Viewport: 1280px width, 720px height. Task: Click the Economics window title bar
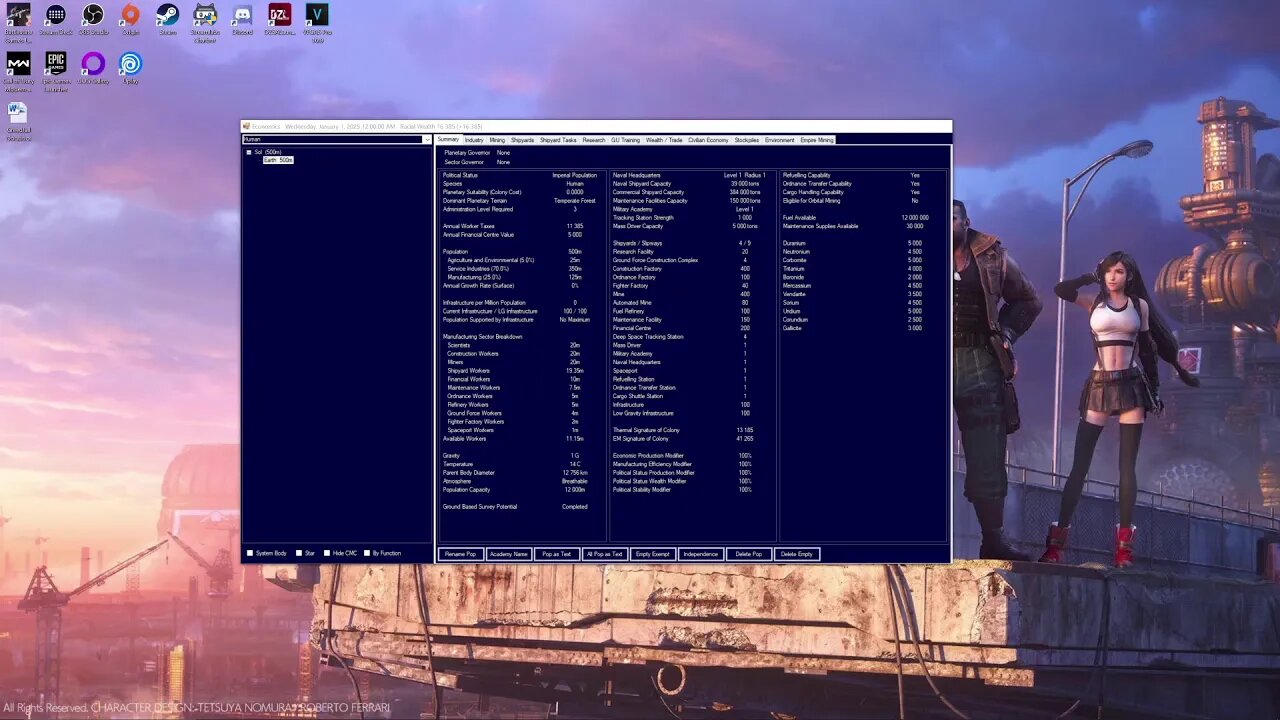click(x=596, y=127)
